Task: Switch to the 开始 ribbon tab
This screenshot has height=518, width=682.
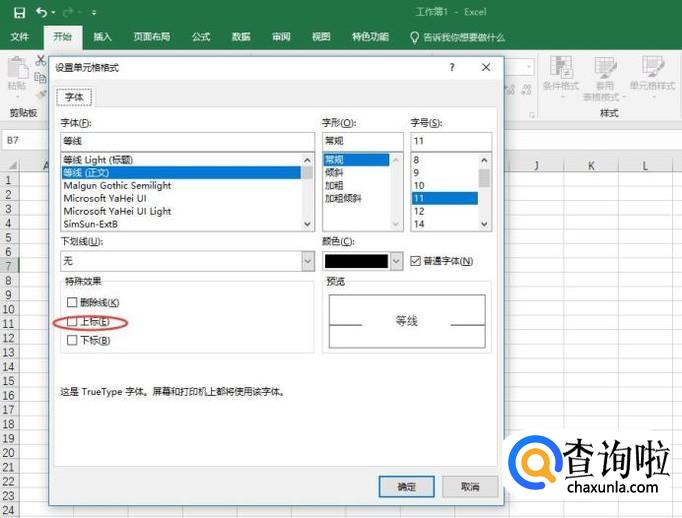Action: (x=63, y=37)
